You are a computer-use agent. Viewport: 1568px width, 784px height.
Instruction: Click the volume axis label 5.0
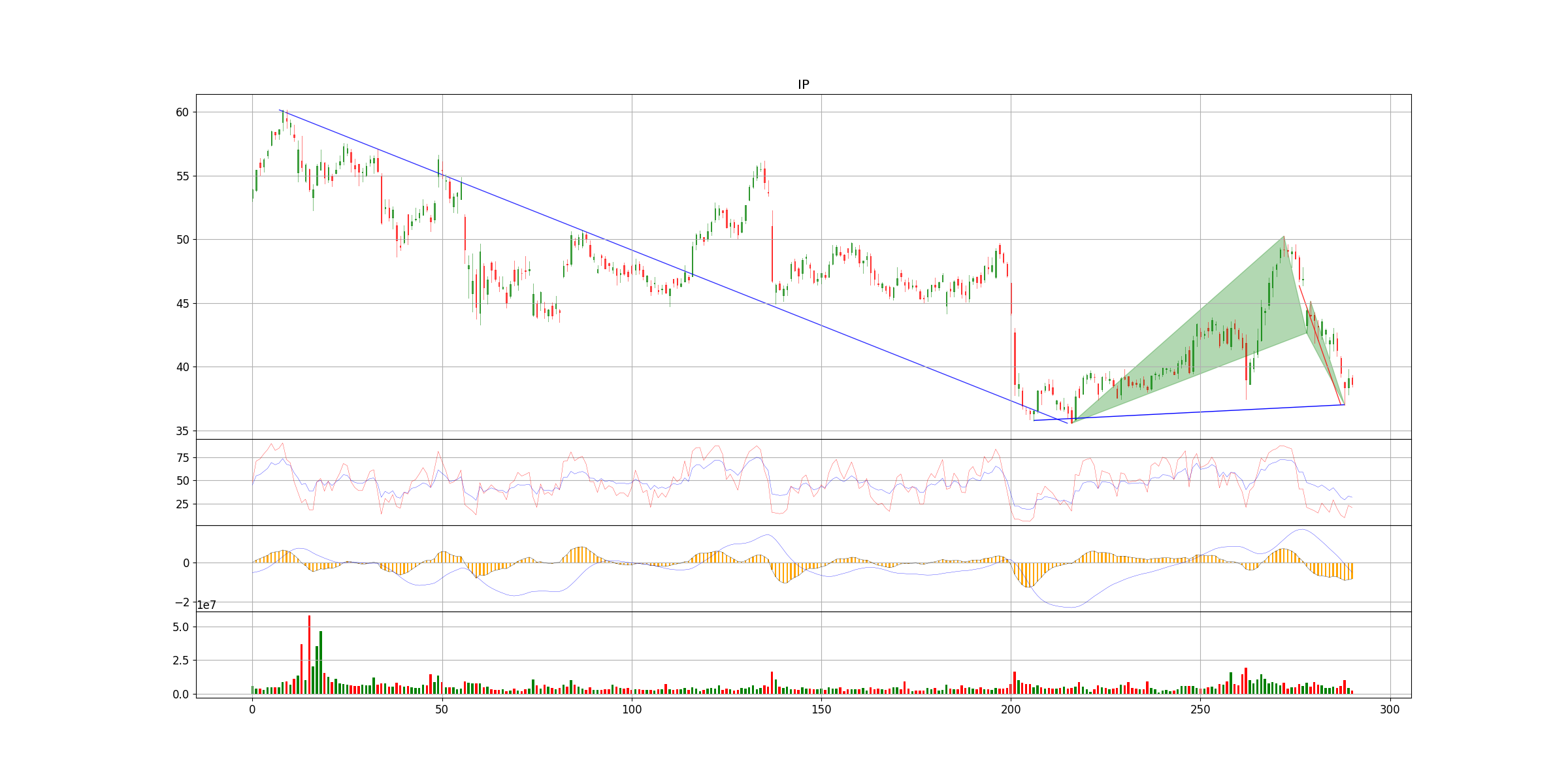(x=180, y=627)
